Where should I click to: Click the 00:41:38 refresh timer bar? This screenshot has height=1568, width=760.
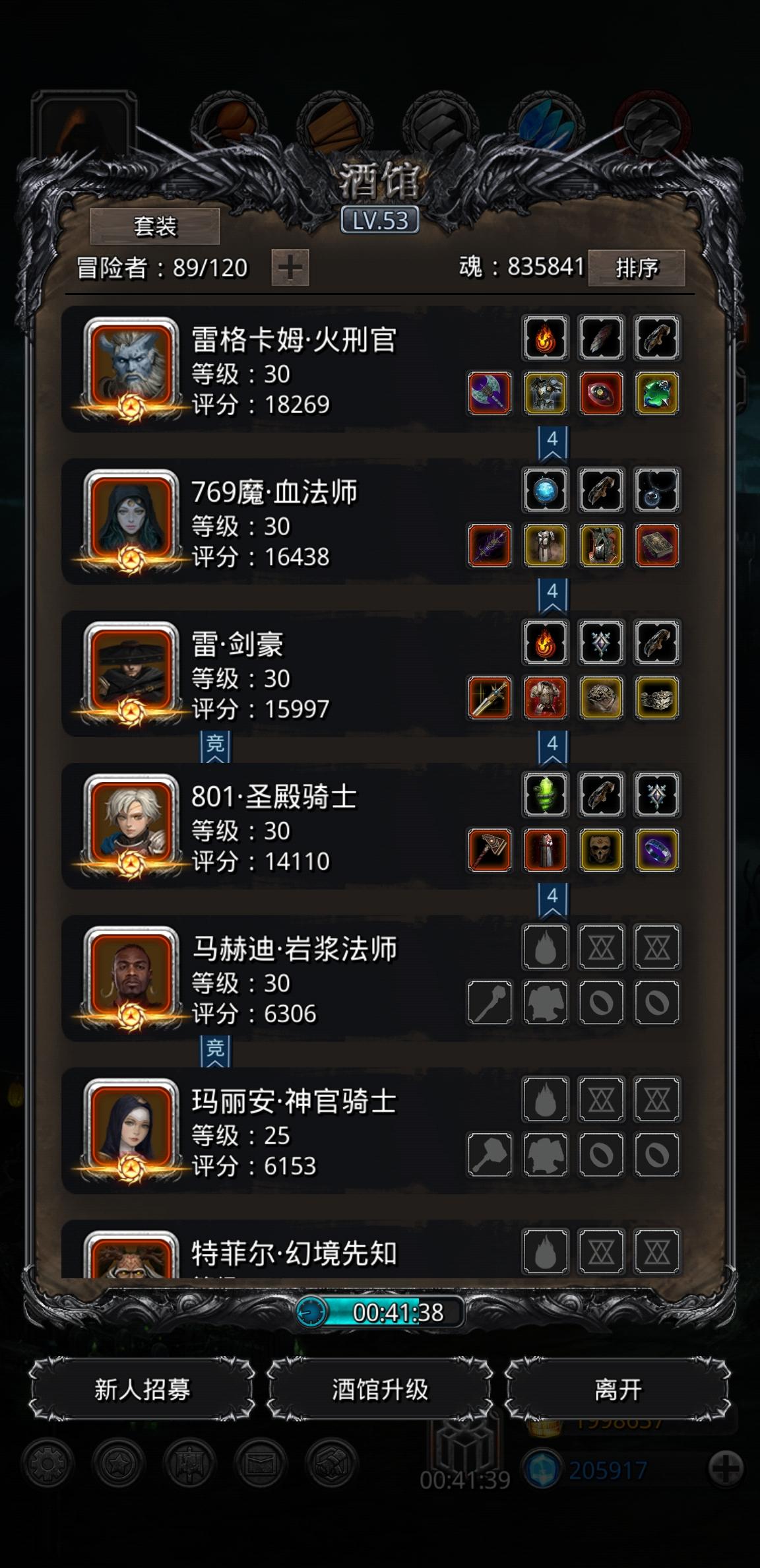[380, 1312]
